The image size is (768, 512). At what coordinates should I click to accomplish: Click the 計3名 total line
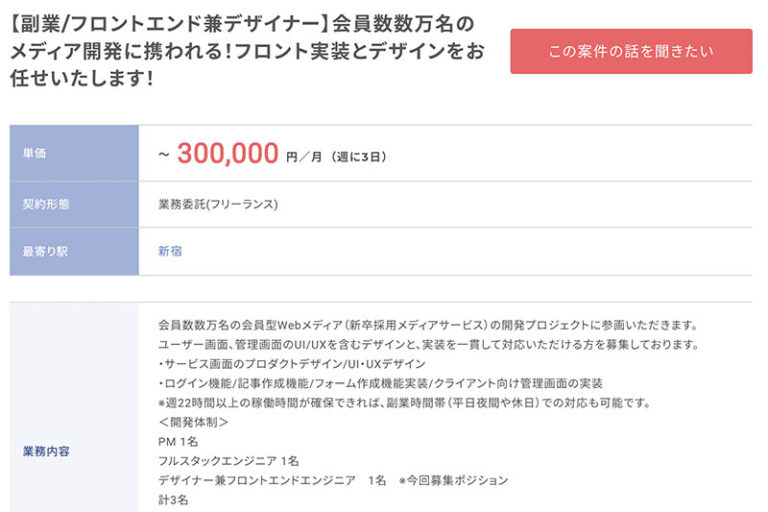click(x=170, y=499)
